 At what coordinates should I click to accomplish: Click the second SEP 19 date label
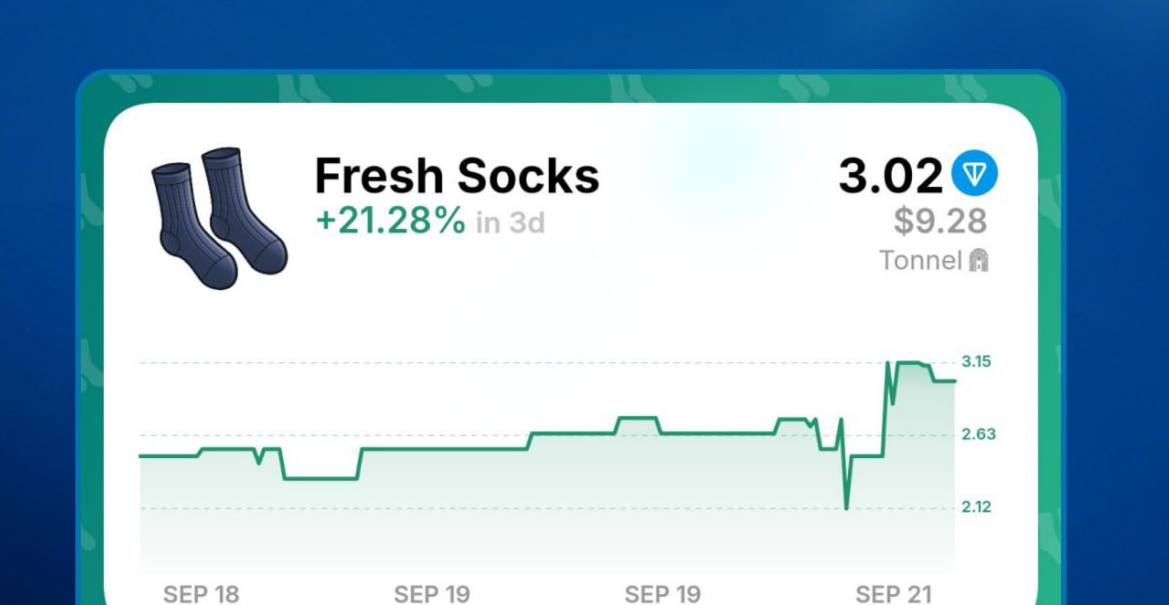click(x=663, y=595)
